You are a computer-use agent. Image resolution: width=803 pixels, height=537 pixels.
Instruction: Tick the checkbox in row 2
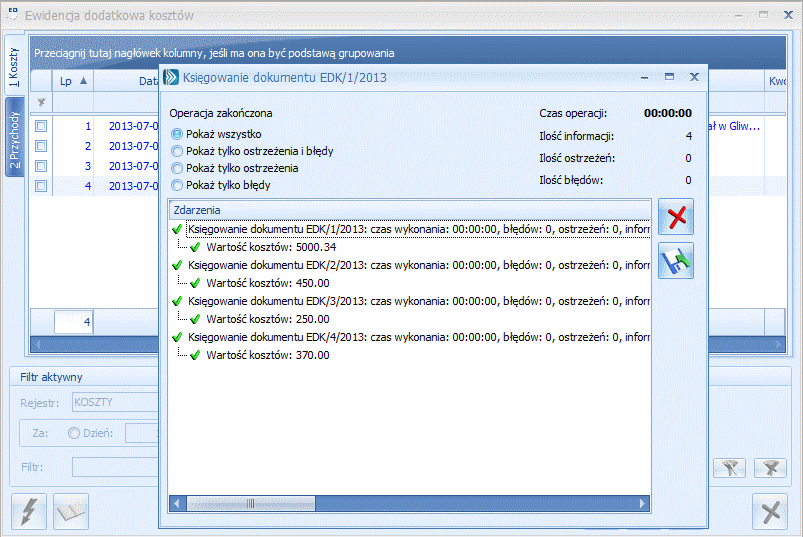coord(41,146)
